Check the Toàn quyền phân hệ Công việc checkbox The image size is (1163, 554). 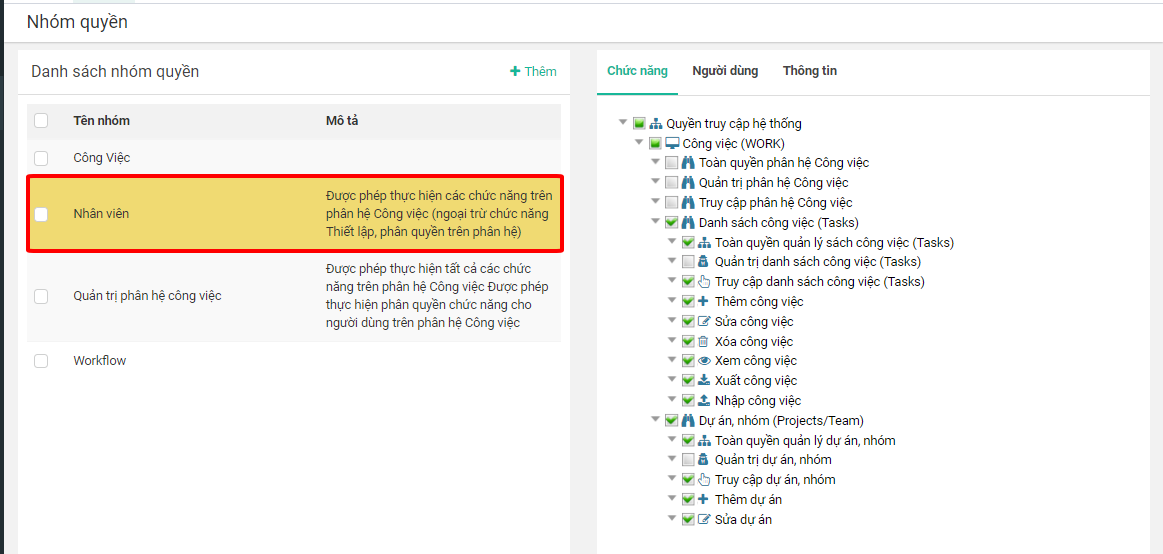672,163
